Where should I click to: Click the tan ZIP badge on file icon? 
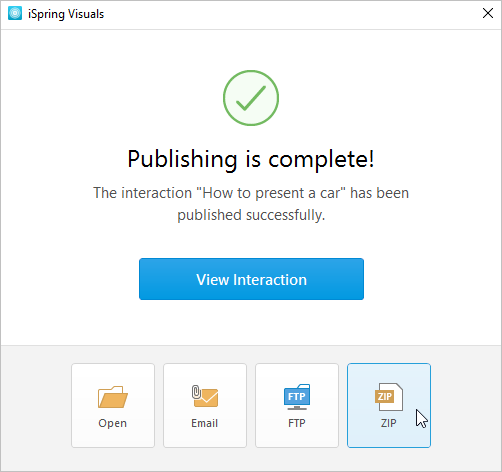click(x=384, y=396)
